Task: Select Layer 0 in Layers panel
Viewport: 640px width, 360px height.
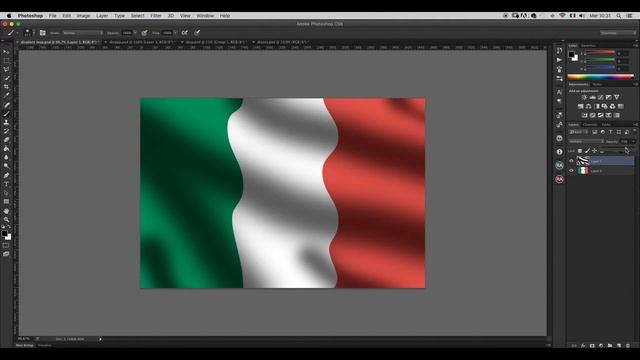Action: click(x=605, y=171)
